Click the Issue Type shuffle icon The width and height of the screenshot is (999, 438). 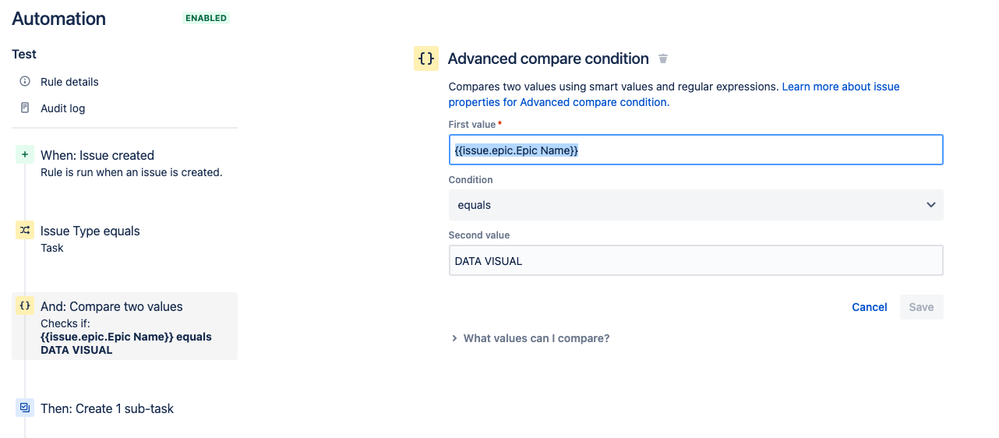click(25, 230)
